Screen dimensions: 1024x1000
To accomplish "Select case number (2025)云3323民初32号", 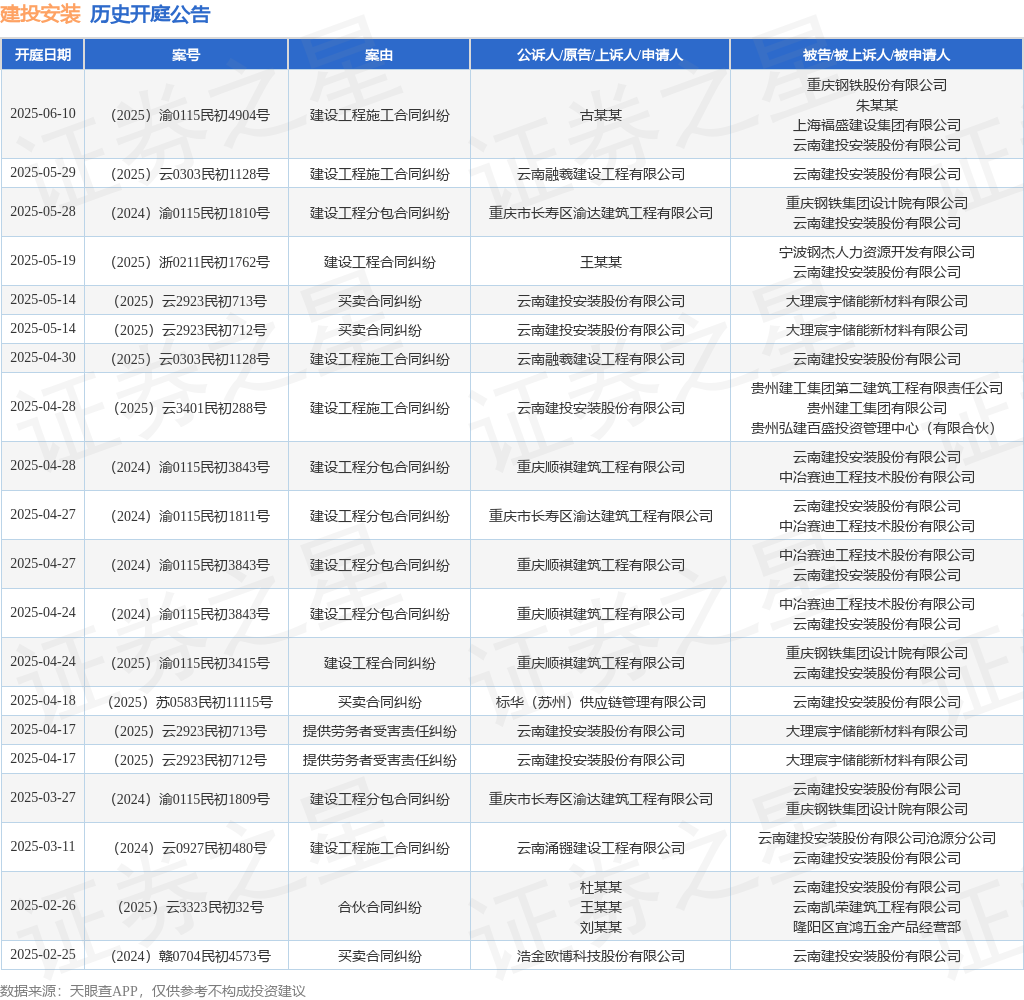I will pyautogui.click(x=189, y=907).
